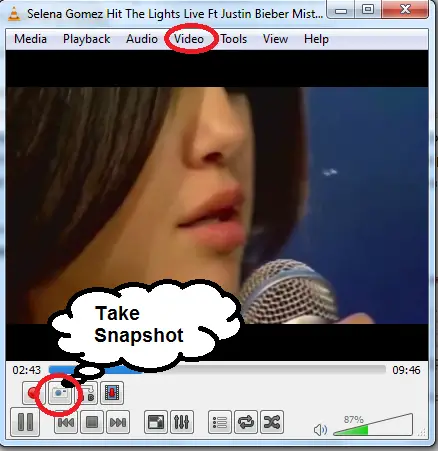Seek on the blue progress bar
The image size is (438, 451).
coord(217,370)
